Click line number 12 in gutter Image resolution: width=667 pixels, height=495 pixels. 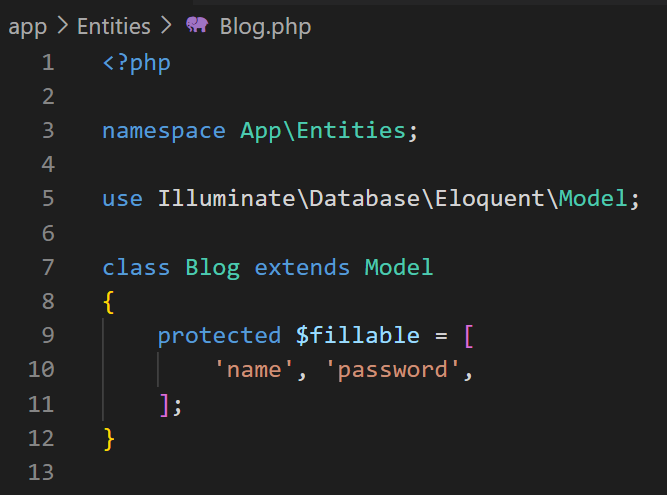41,438
